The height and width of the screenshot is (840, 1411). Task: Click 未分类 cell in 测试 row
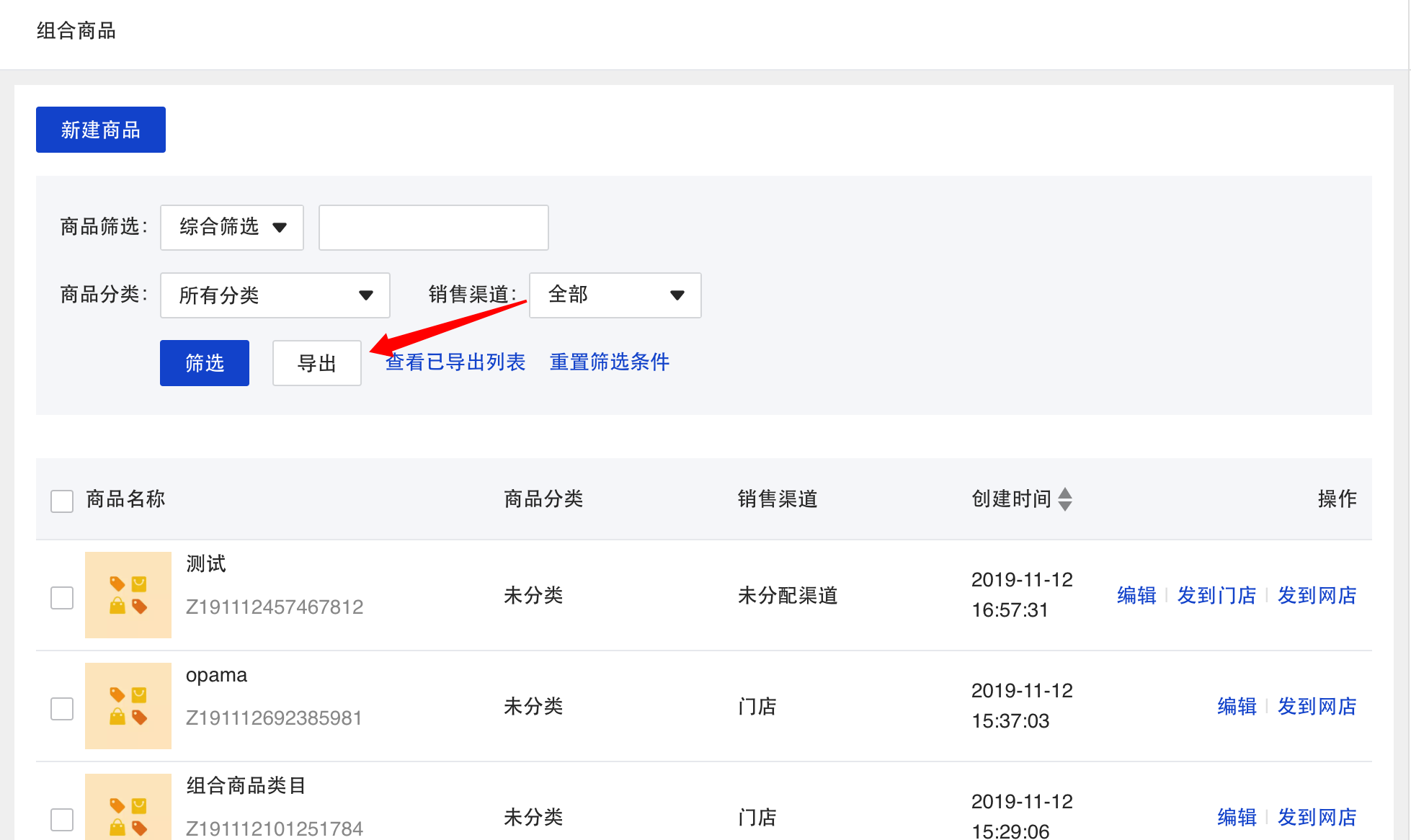tap(533, 596)
